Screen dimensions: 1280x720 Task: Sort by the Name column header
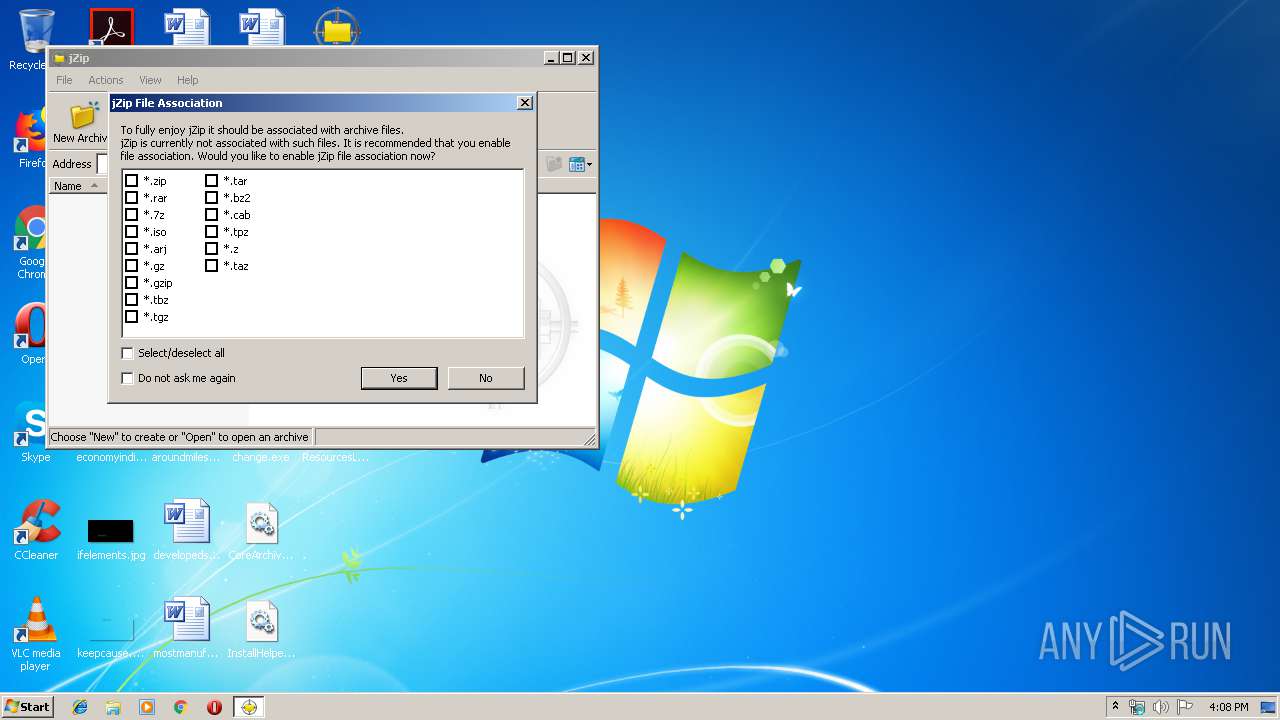point(78,186)
